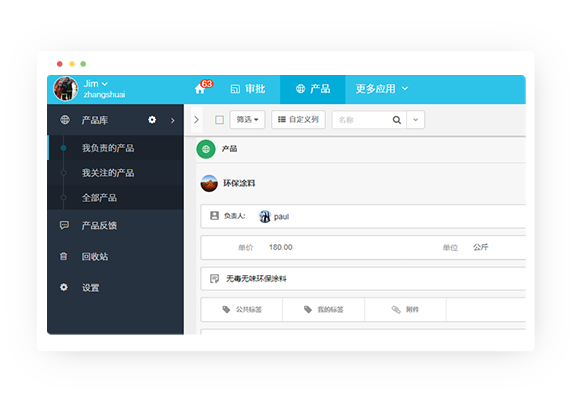Click the 自定义列 custom columns button
Viewport: 570px width, 400px height.
298,120
